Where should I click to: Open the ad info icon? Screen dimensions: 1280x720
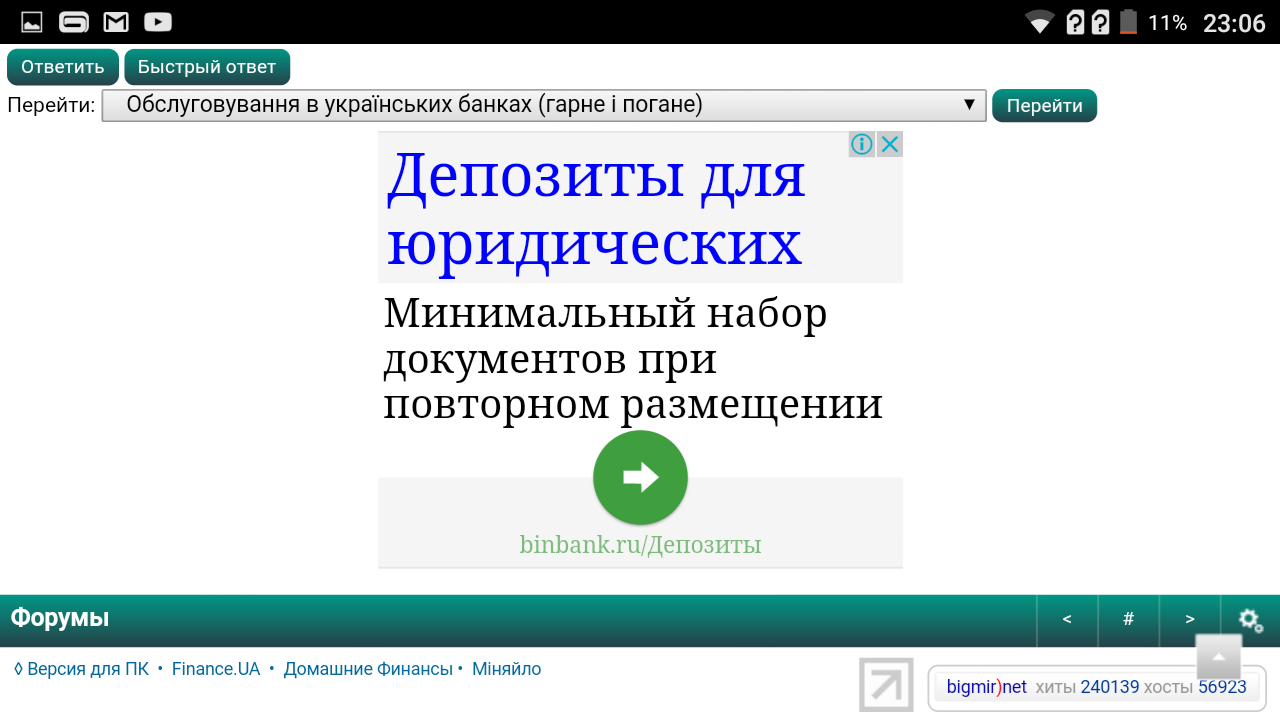[x=862, y=144]
